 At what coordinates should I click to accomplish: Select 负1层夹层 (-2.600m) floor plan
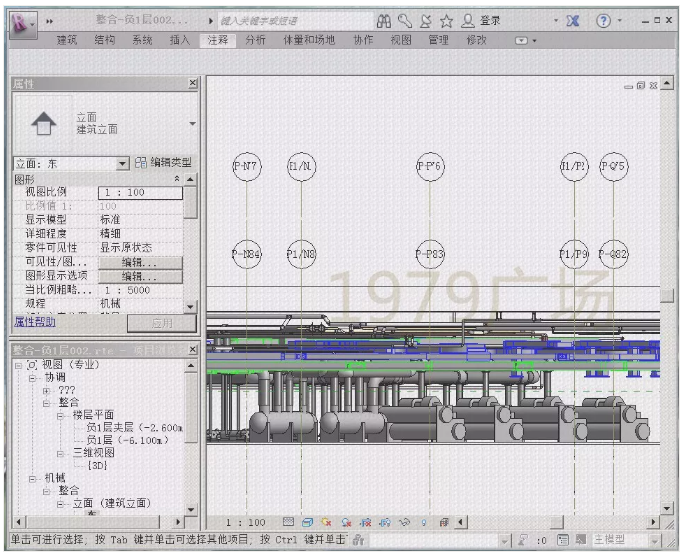tap(134, 427)
